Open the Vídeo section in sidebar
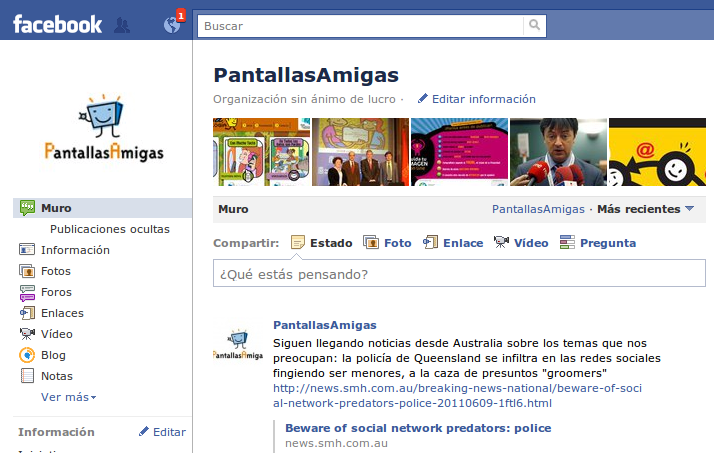Image resolution: width=714 pixels, height=453 pixels. pos(56,334)
